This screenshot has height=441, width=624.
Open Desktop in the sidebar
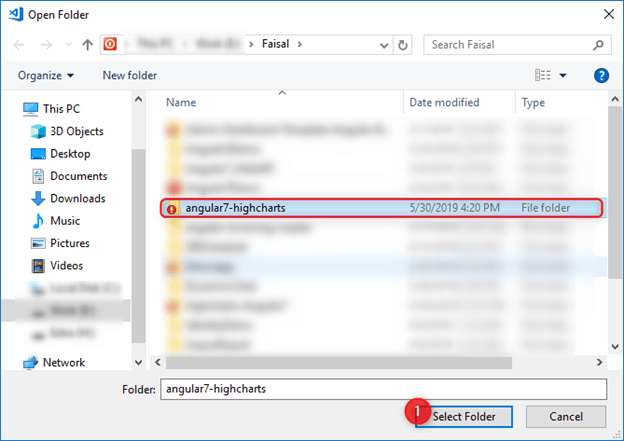(70, 154)
